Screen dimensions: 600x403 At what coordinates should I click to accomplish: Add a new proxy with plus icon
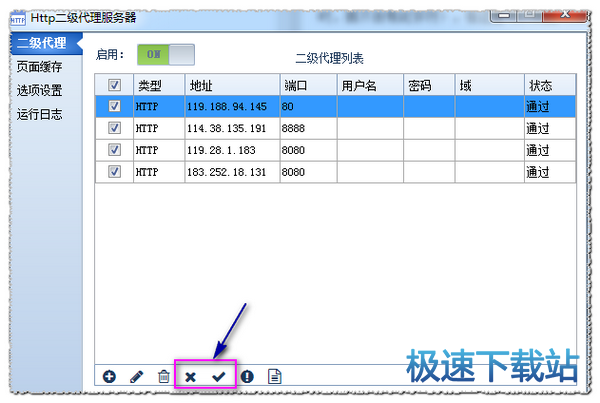click(x=109, y=377)
